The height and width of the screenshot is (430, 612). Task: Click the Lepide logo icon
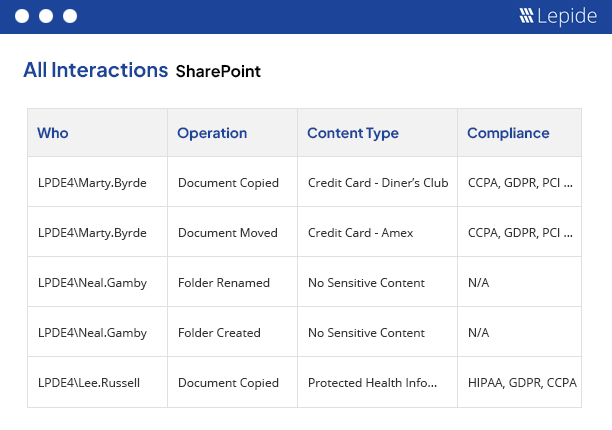526,16
